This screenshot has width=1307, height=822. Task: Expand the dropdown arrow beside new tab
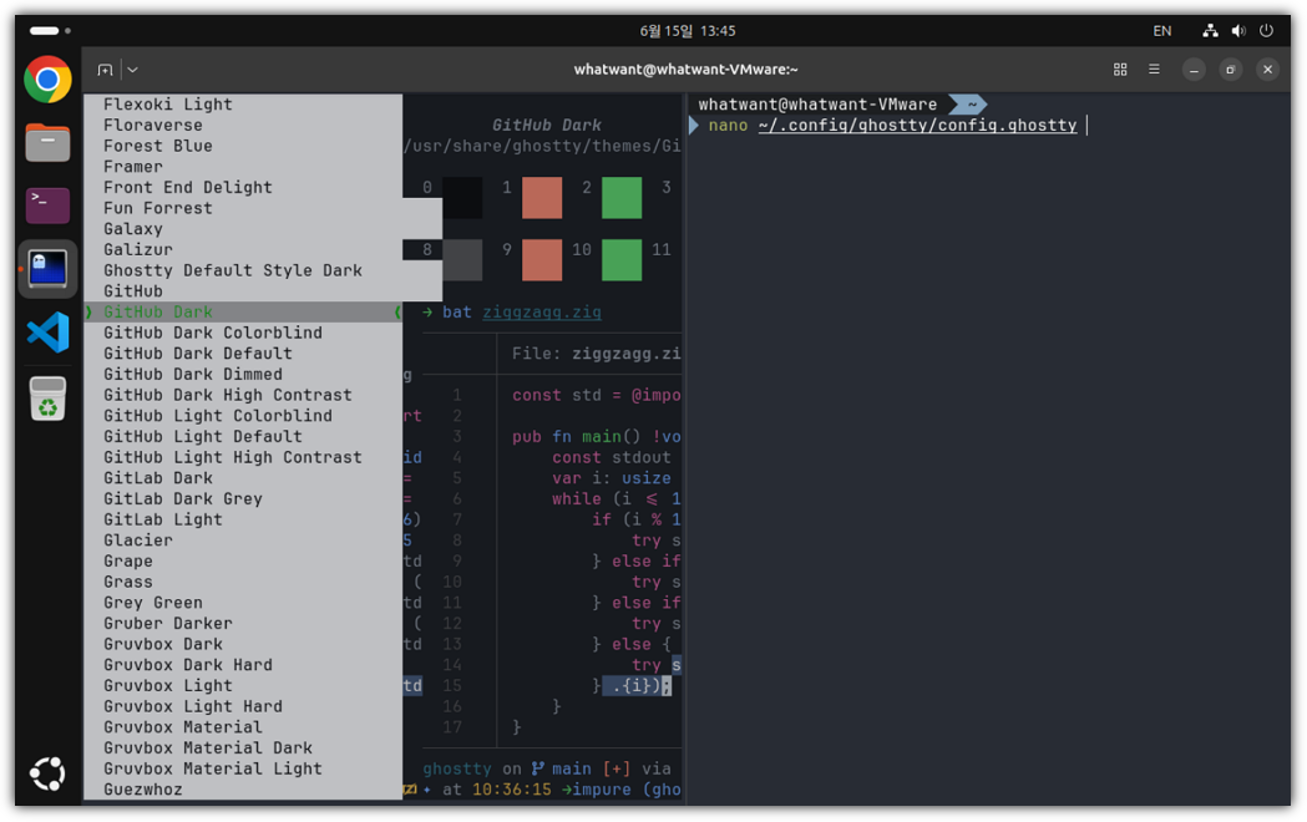pos(133,69)
